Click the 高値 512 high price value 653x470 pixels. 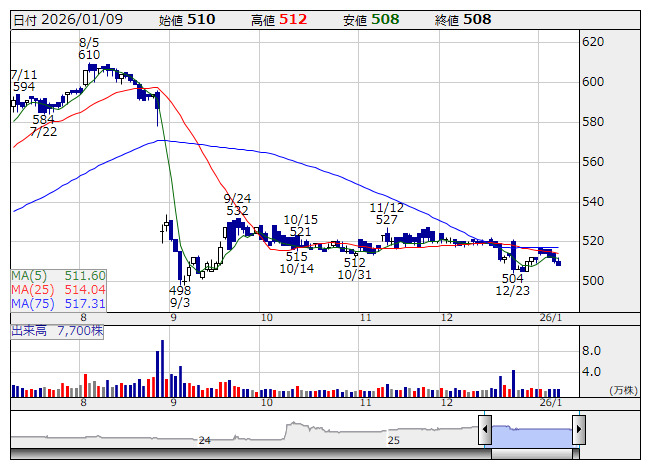click(292, 19)
